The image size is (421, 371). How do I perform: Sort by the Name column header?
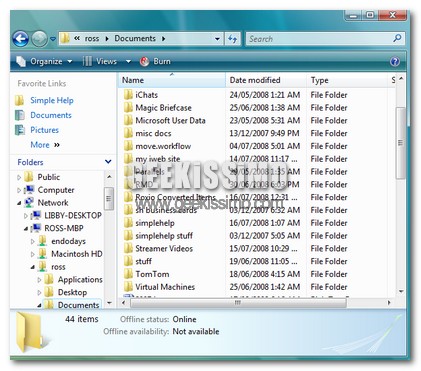click(172, 80)
